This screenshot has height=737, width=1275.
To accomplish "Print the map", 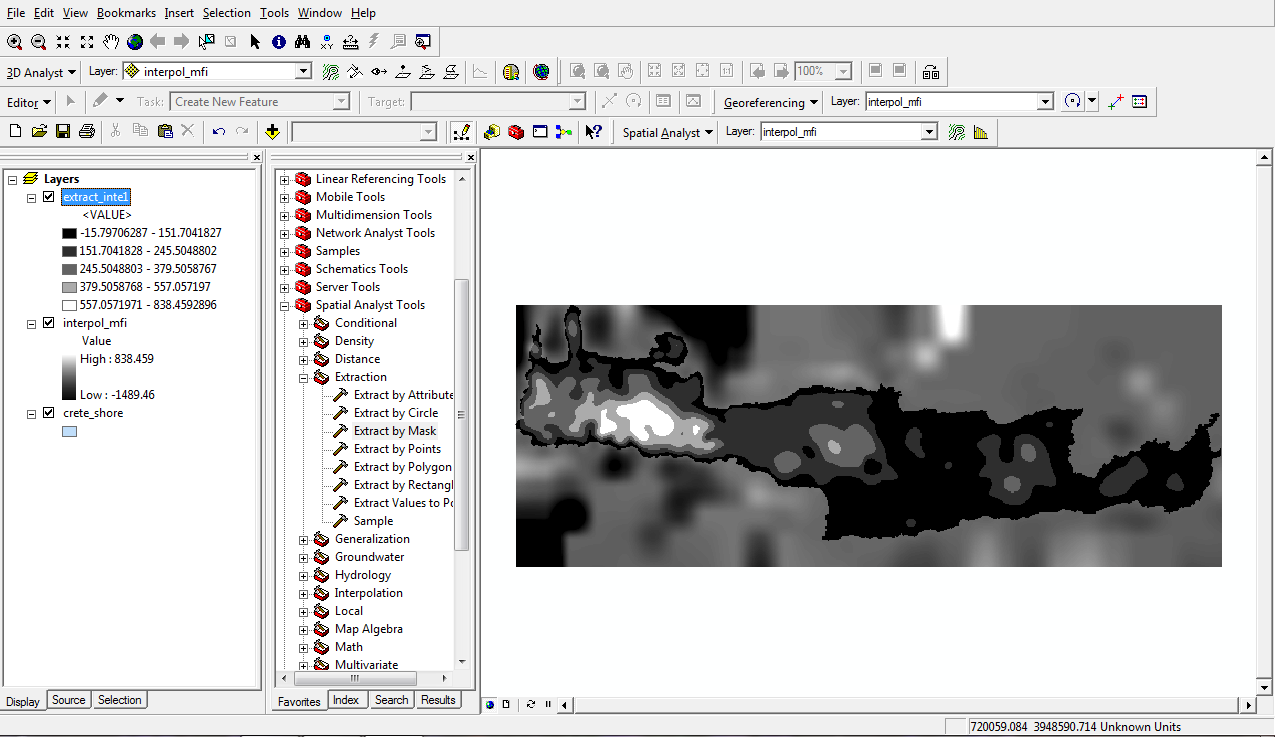I will (x=87, y=131).
